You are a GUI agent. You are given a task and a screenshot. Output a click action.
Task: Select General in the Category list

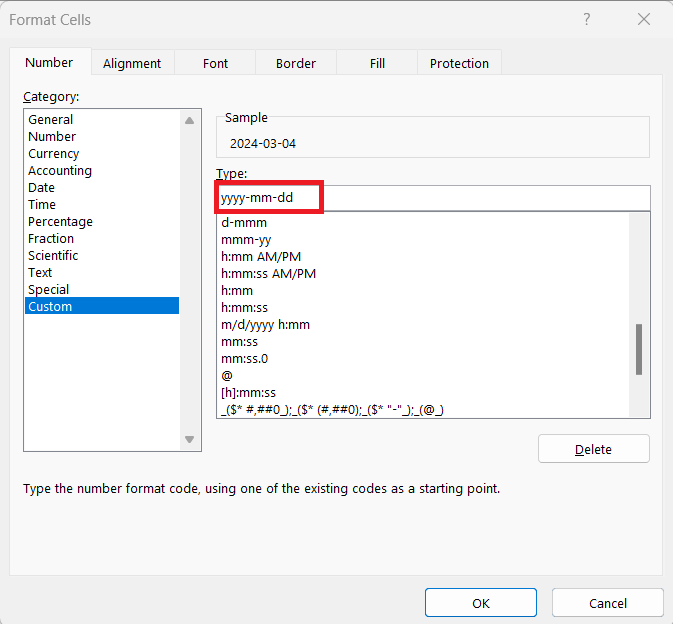pyautogui.click(x=102, y=119)
